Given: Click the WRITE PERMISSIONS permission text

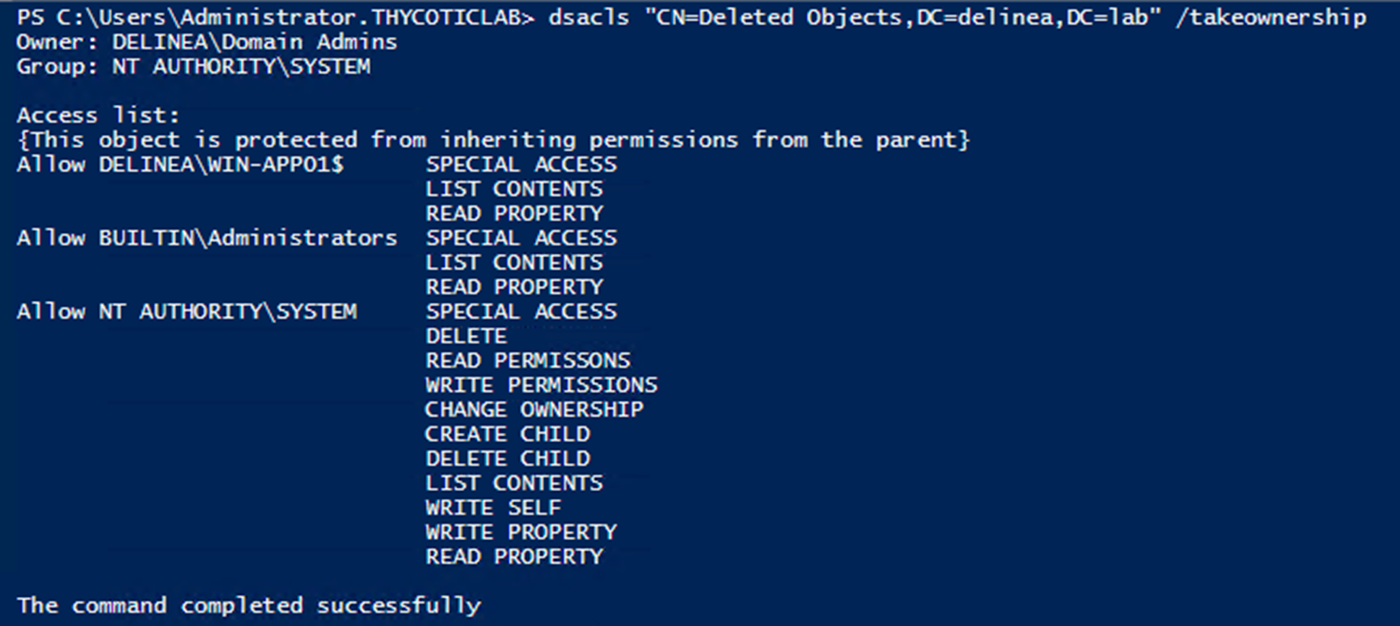Looking at the screenshot, I should click(541, 385).
